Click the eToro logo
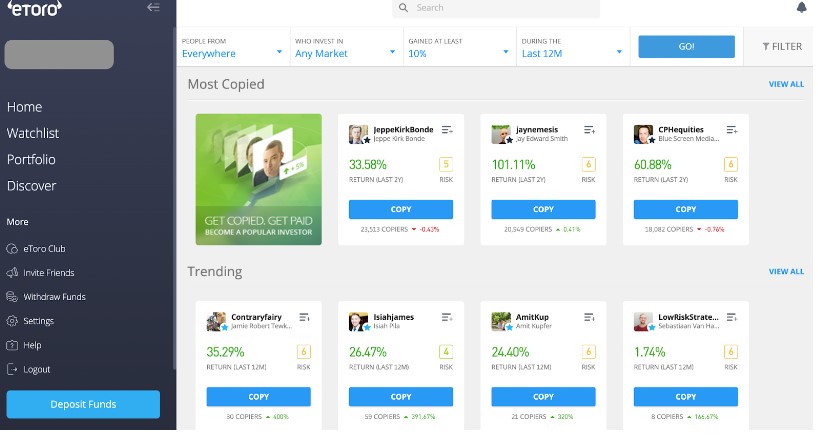This screenshot has width=818, height=445. pyautogui.click(x=34, y=8)
